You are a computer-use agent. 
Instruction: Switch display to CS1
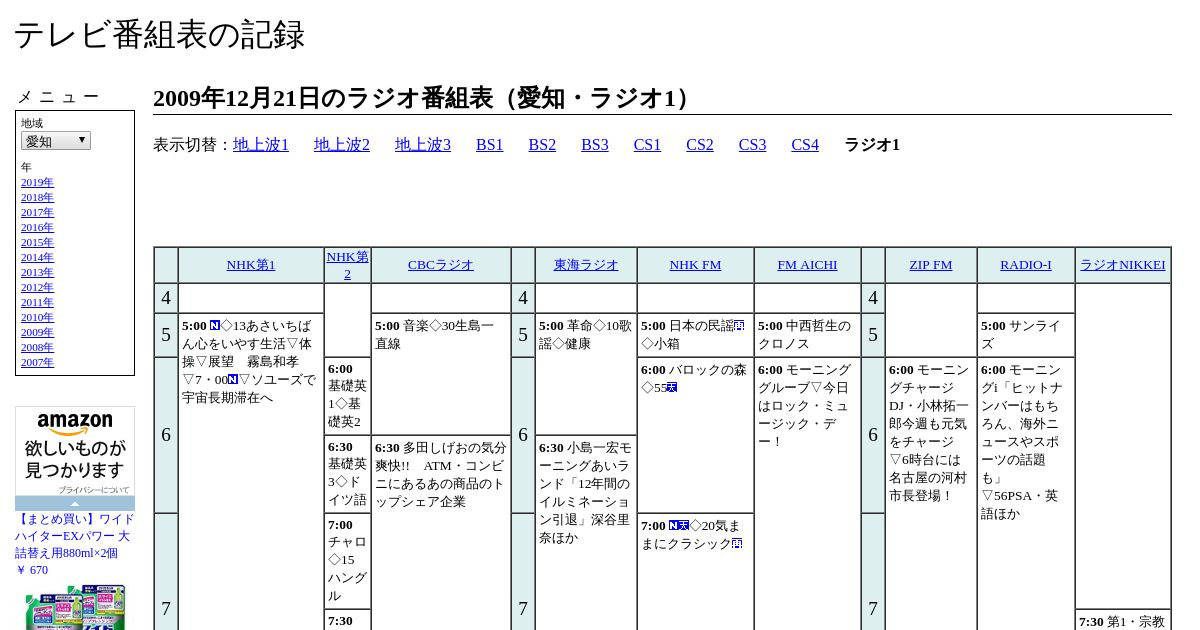click(x=647, y=145)
